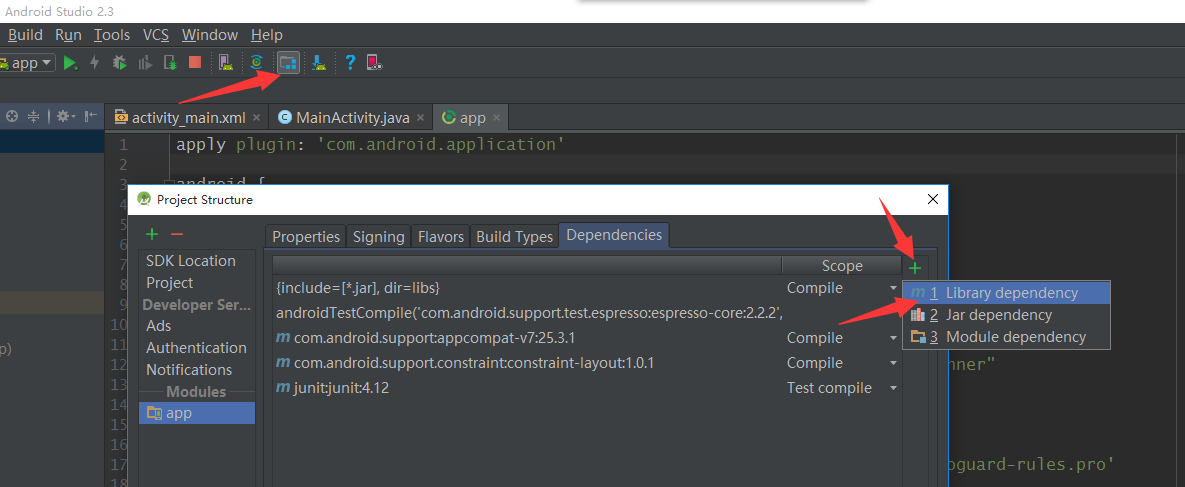
Task: Switch to MainActivity.java editor tab
Action: click(353, 118)
